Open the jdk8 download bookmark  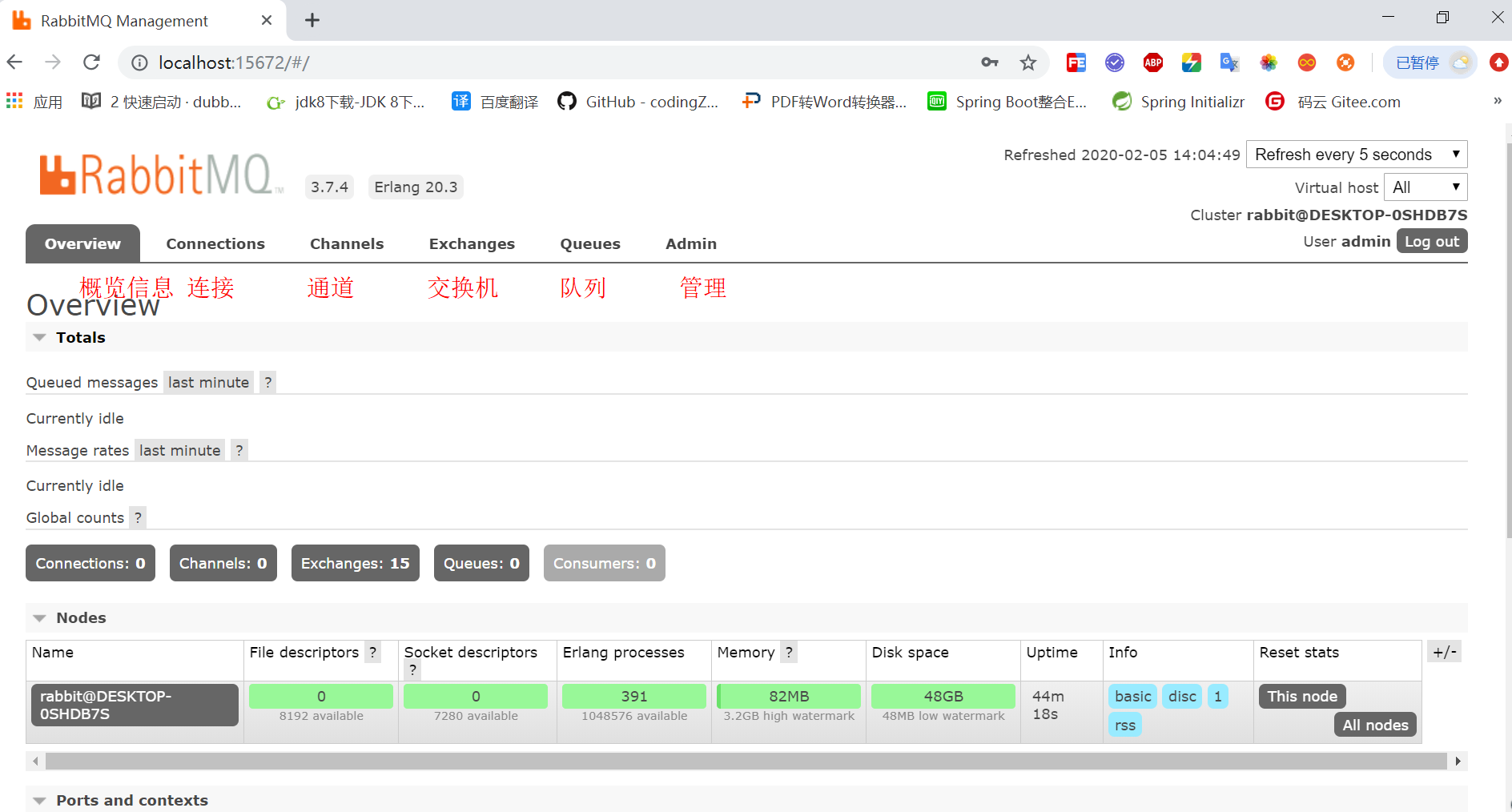pyautogui.click(x=346, y=102)
